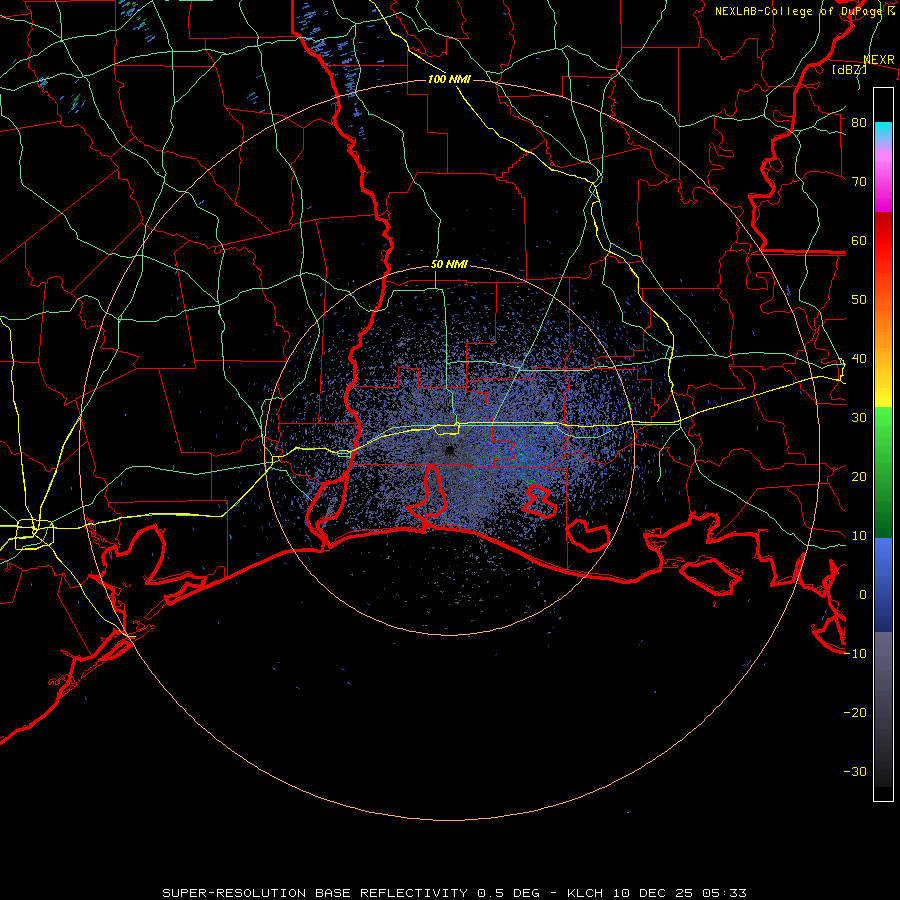Click the NEXR label near the top right
This screenshot has height=900, width=900.
pos(879,60)
